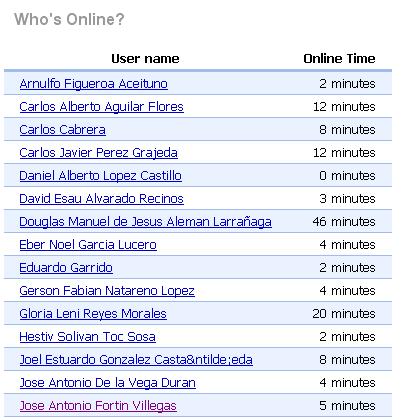Visit Daniel Alberto Lopez Castillo's profile

coord(100,176)
